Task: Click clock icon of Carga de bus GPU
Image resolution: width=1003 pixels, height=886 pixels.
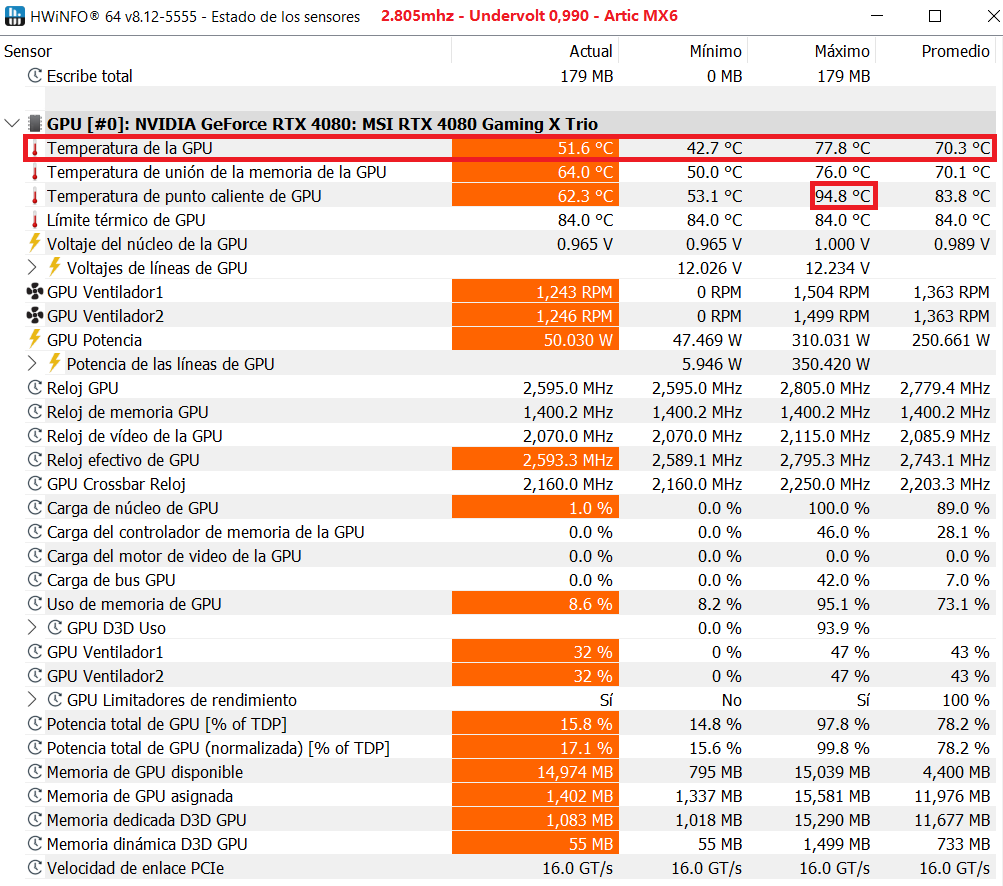Action: 35,579
